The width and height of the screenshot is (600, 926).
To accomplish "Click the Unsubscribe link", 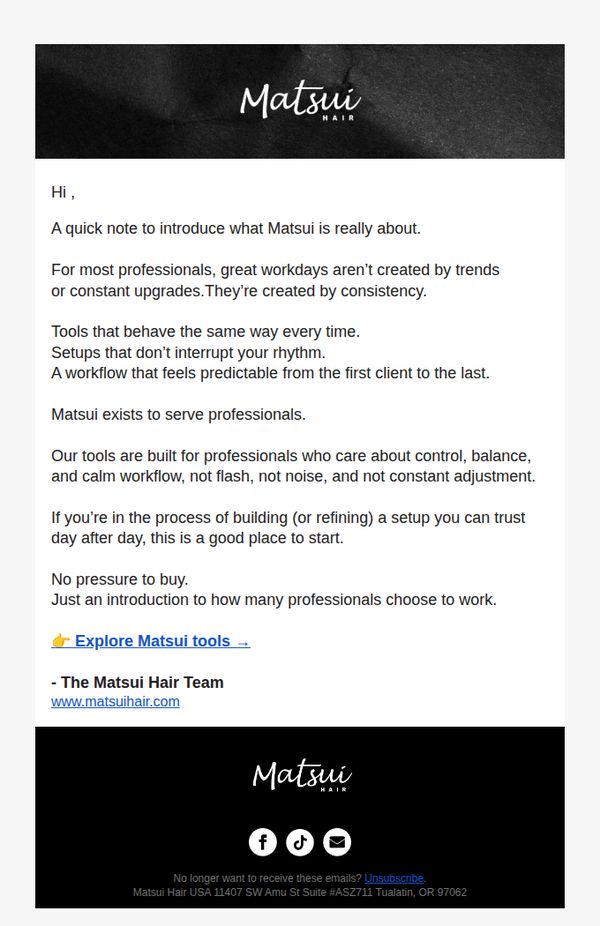I will pos(394,878).
